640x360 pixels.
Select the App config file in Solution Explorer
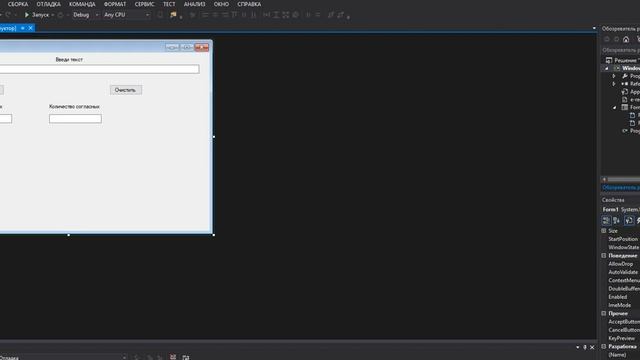[x=631, y=92]
